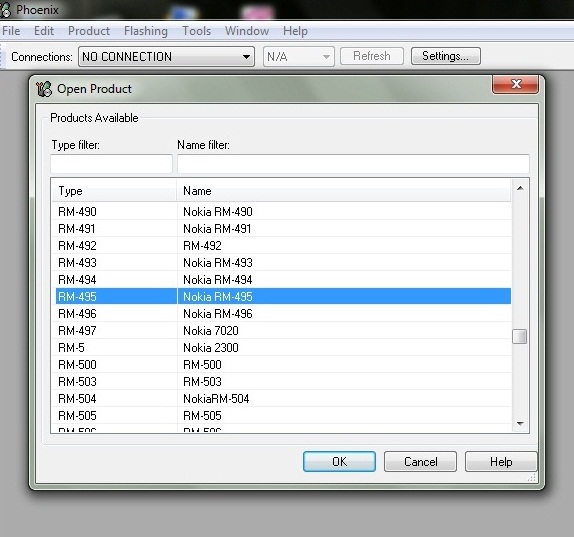Confirm selection with the OK button
This screenshot has width=574, height=537.
pos(339,462)
